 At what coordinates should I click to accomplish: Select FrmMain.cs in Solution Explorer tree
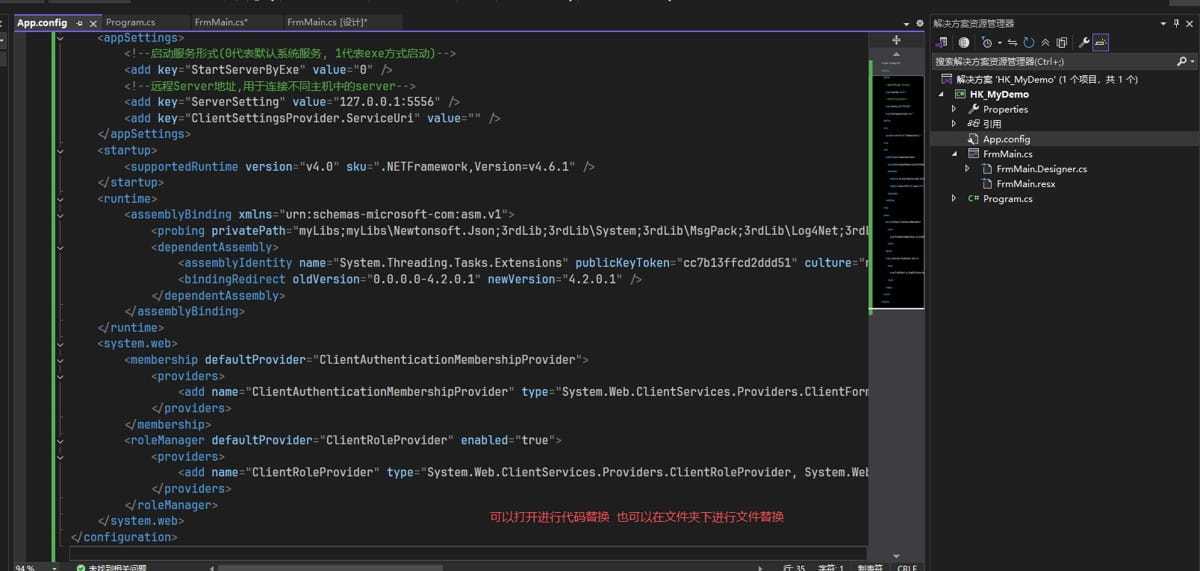[x=1007, y=154]
